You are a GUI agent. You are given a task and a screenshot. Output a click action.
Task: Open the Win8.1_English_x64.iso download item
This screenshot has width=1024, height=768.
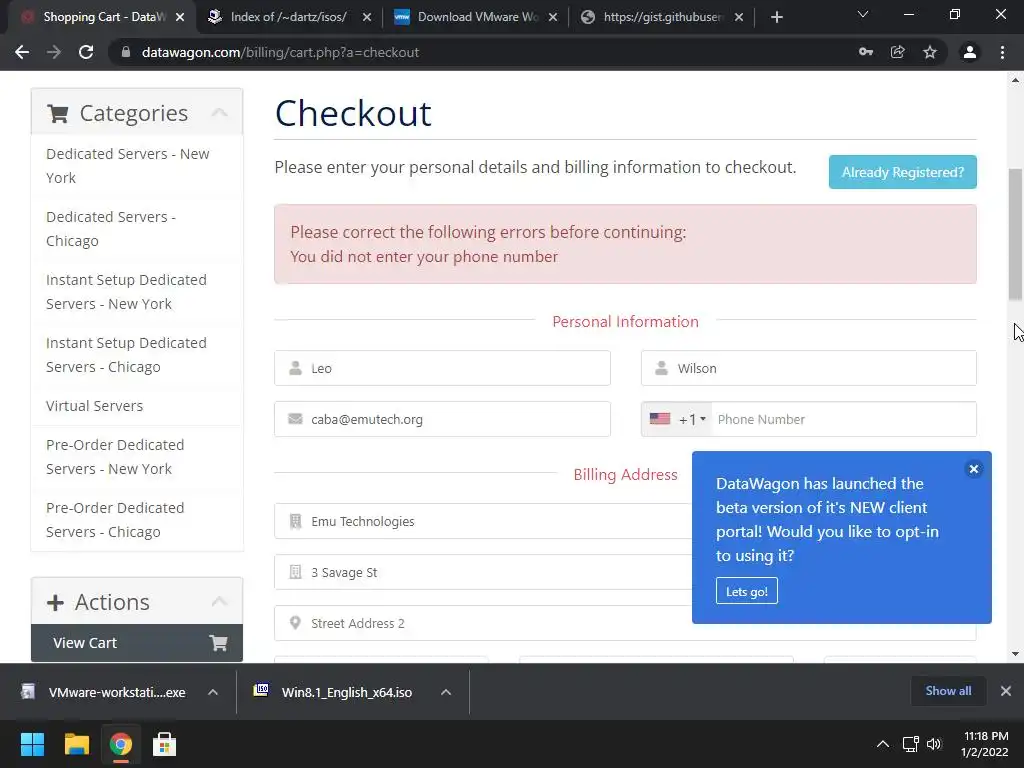pyautogui.click(x=335, y=692)
